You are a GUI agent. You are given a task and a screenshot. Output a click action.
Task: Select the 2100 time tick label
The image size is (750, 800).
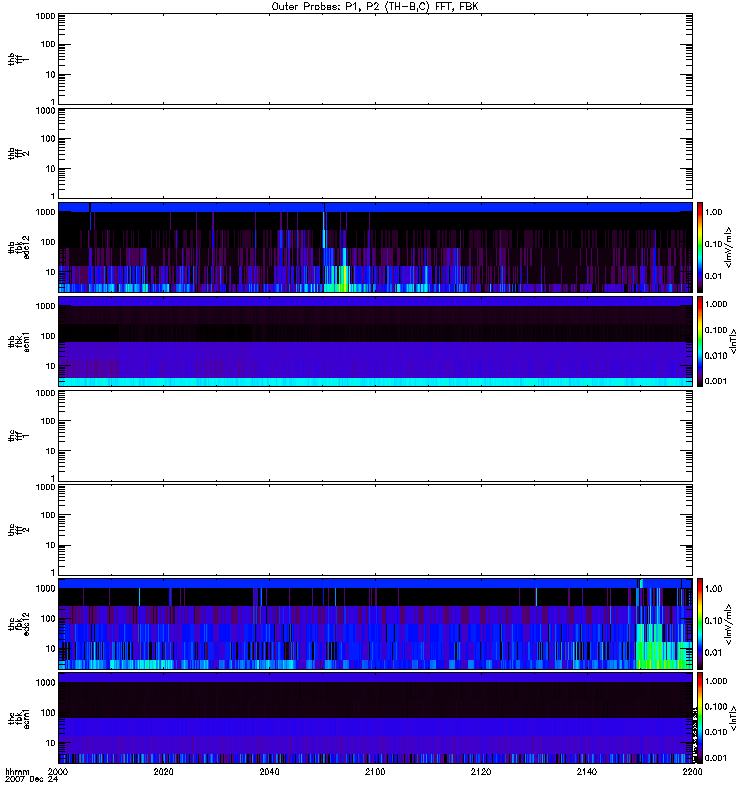point(375,771)
